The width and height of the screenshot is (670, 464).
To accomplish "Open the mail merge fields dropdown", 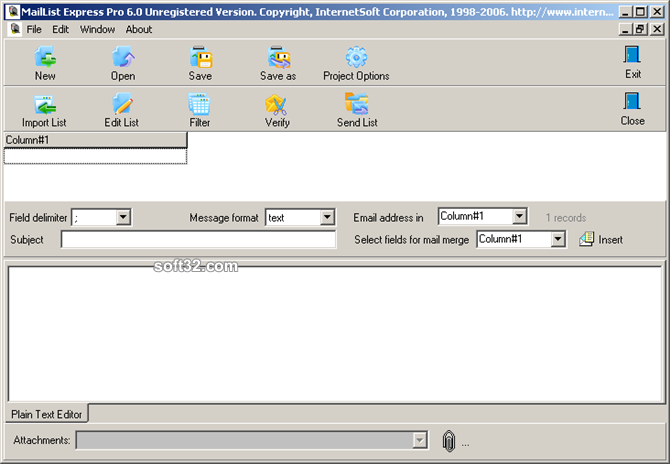I will pyautogui.click(x=558, y=239).
